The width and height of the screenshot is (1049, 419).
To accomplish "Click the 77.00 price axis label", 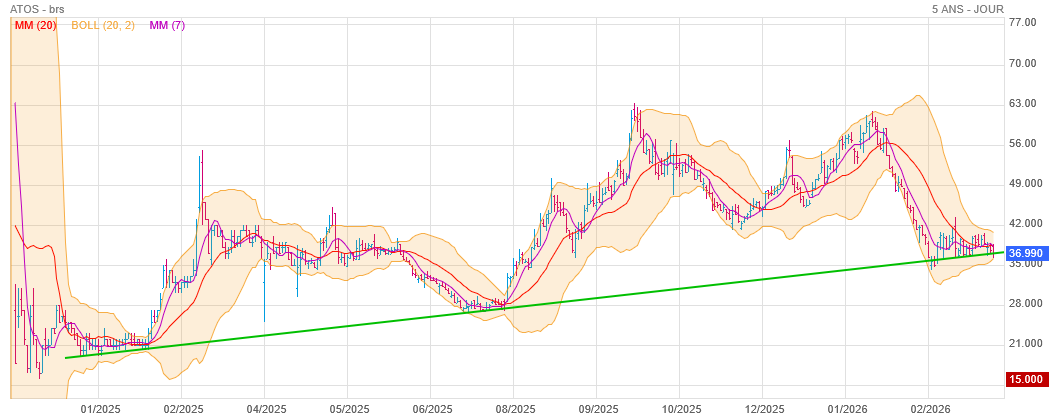I will 1021,22.
